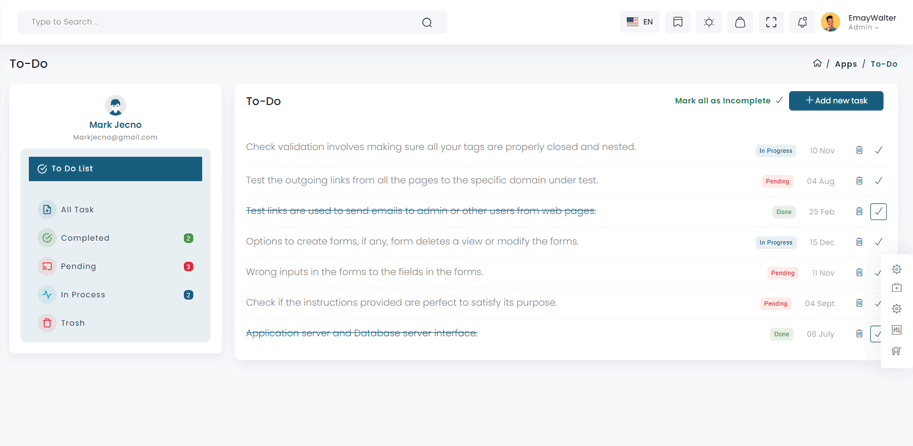The height and width of the screenshot is (446, 913).
Task: Click the shopping cart icon in side panel
Action: point(897,351)
